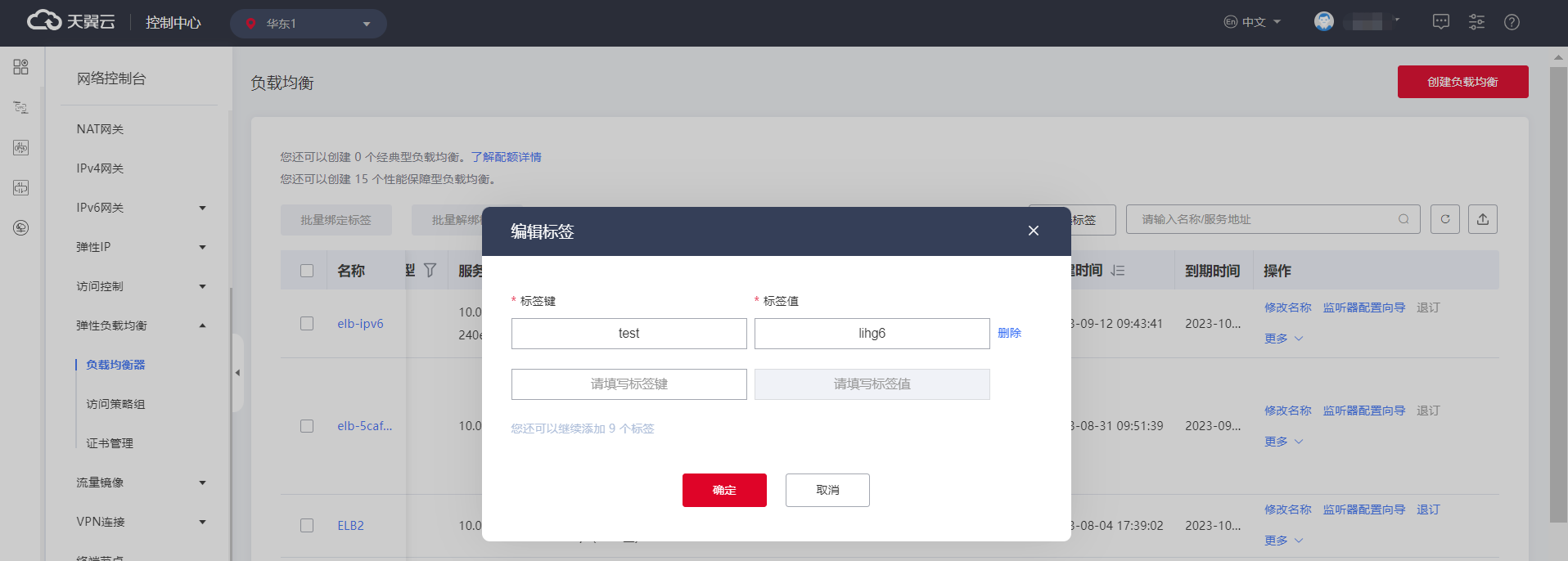This screenshot has width=1568, height=561.
Task: Open the services grid icon in left rail
Action: (21, 67)
